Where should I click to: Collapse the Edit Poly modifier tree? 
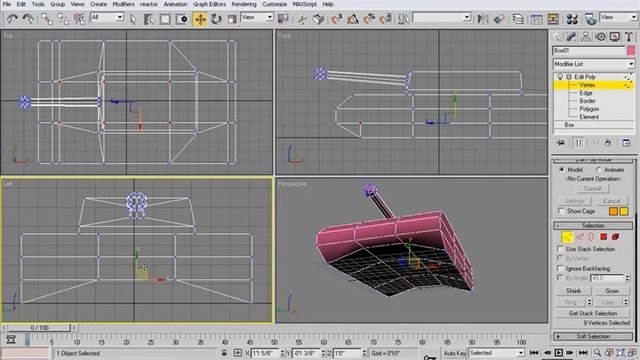[x=569, y=77]
